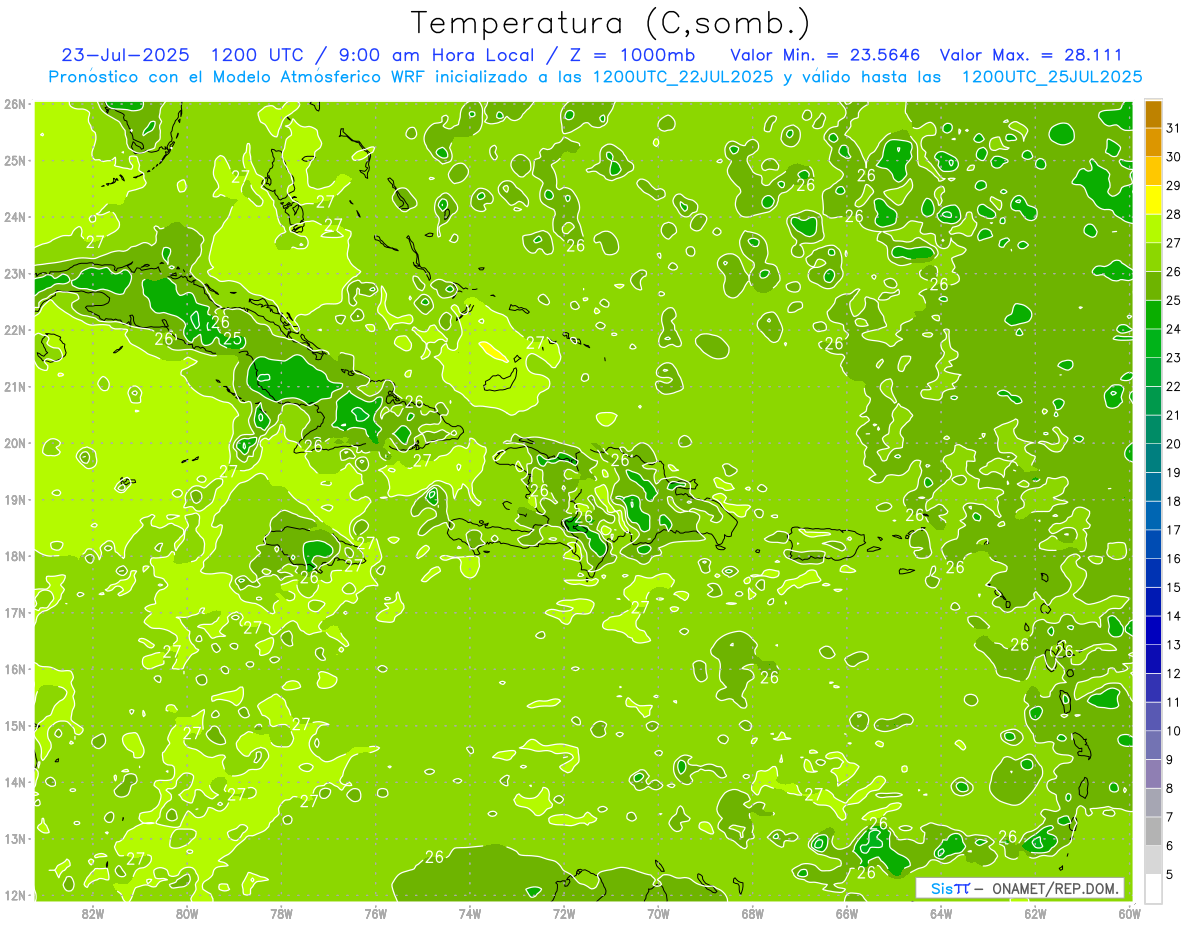Click the 'ONAMET/REP.DOM.' credit label
The height and width of the screenshot is (927, 1200).
pyautogui.click(x=1056, y=889)
